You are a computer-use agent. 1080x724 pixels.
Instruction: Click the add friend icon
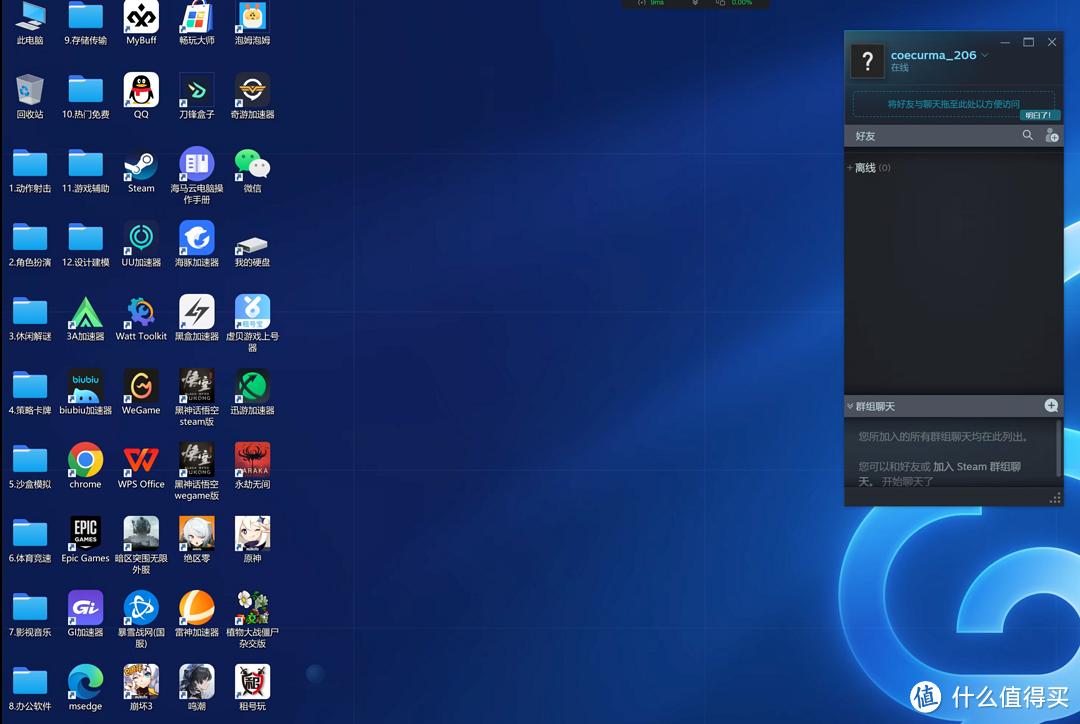[1051, 135]
